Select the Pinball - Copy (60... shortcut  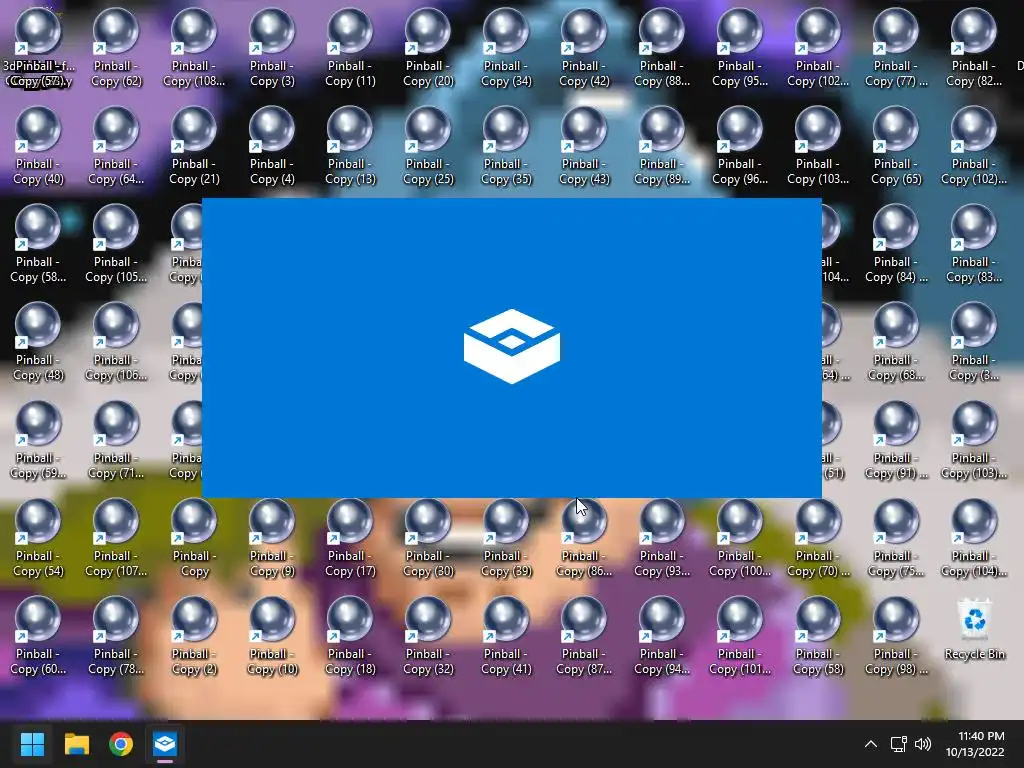coord(38,635)
